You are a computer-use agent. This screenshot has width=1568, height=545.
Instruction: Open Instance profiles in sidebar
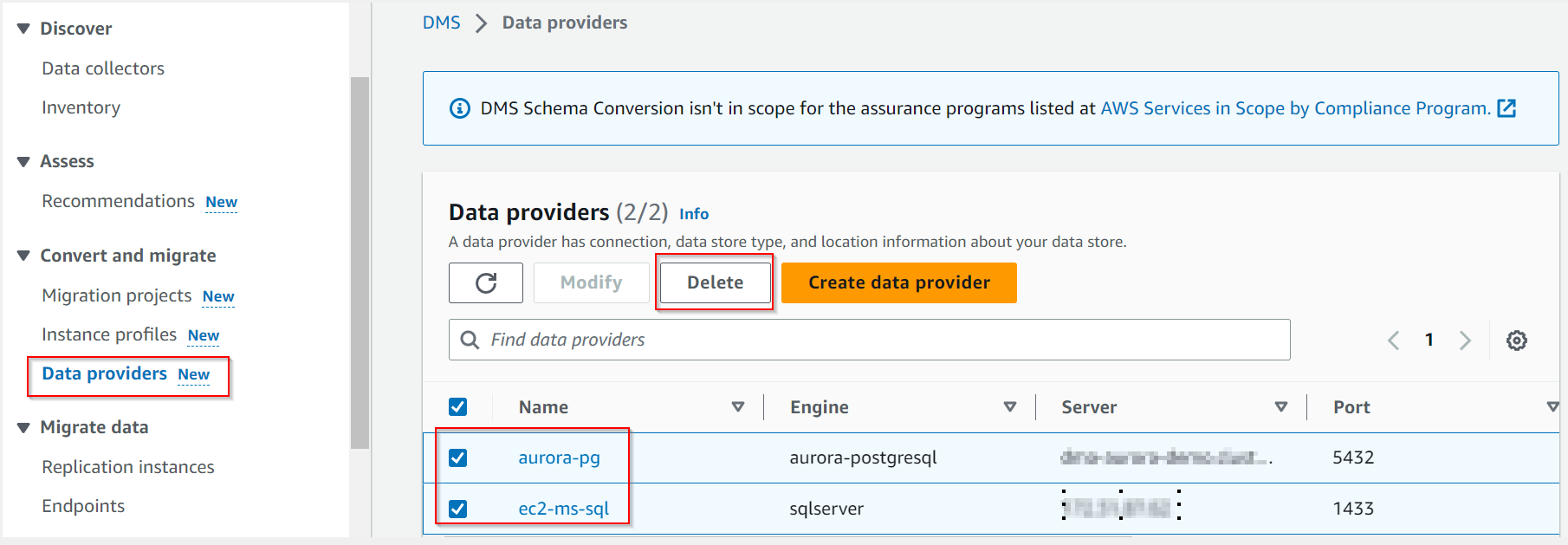pyautogui.click(x=109, y=334)
